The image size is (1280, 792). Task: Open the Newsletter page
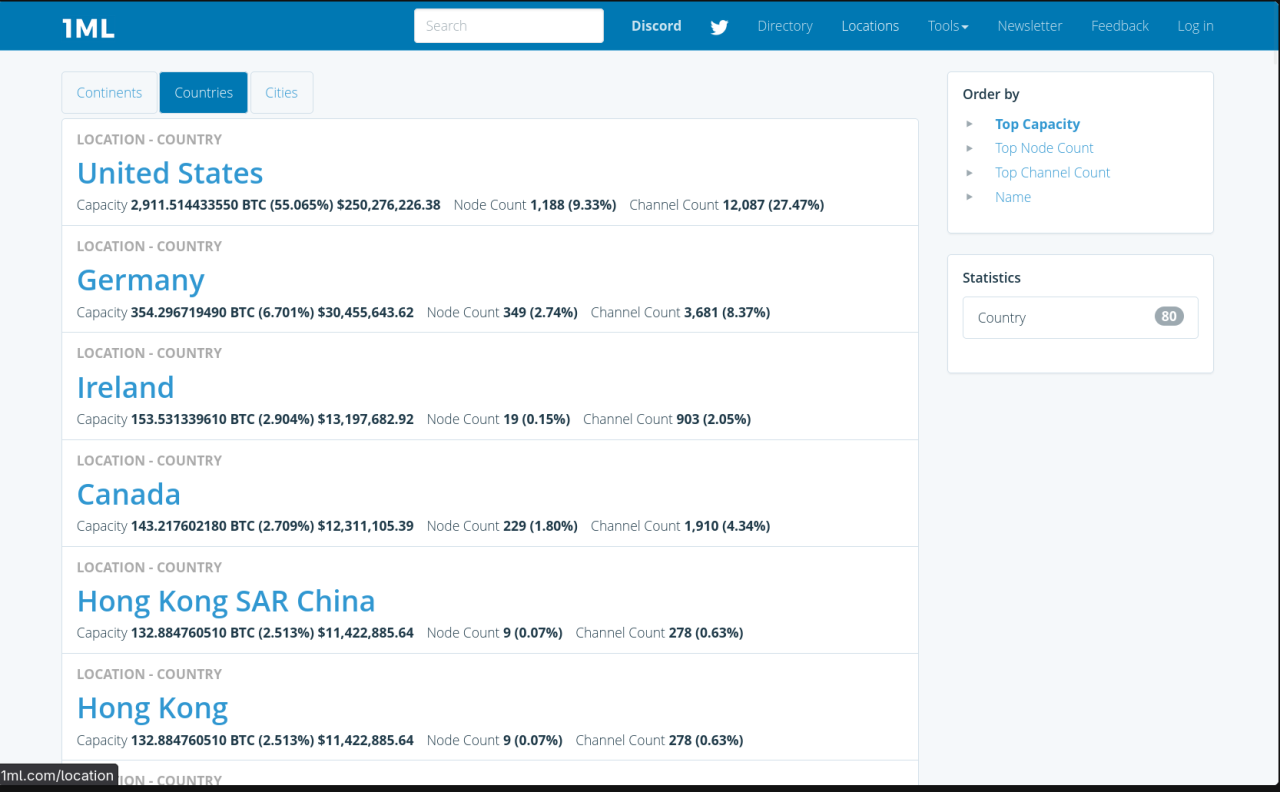coord(1029,26)
